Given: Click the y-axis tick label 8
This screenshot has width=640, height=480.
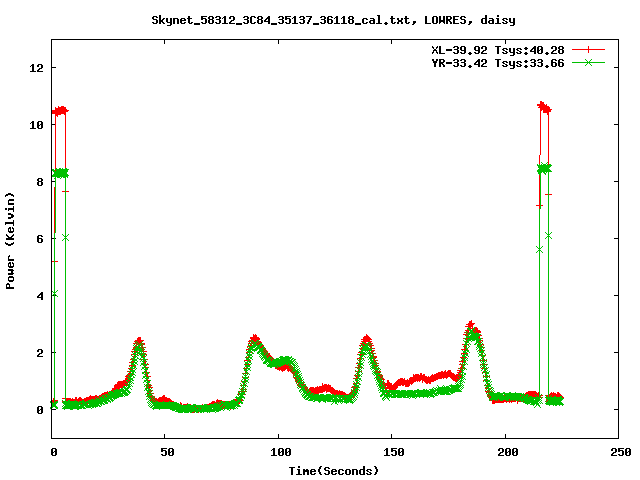Looking at the screenshot, I should tap(40, 182).
